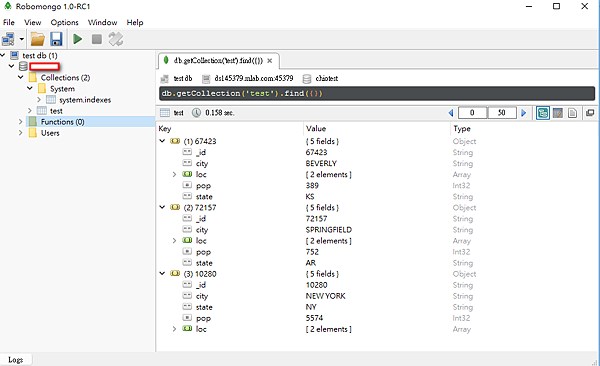Edit the limit value field showing 50
The width and height of the screenshot is (600, 366).
[502, 113]
